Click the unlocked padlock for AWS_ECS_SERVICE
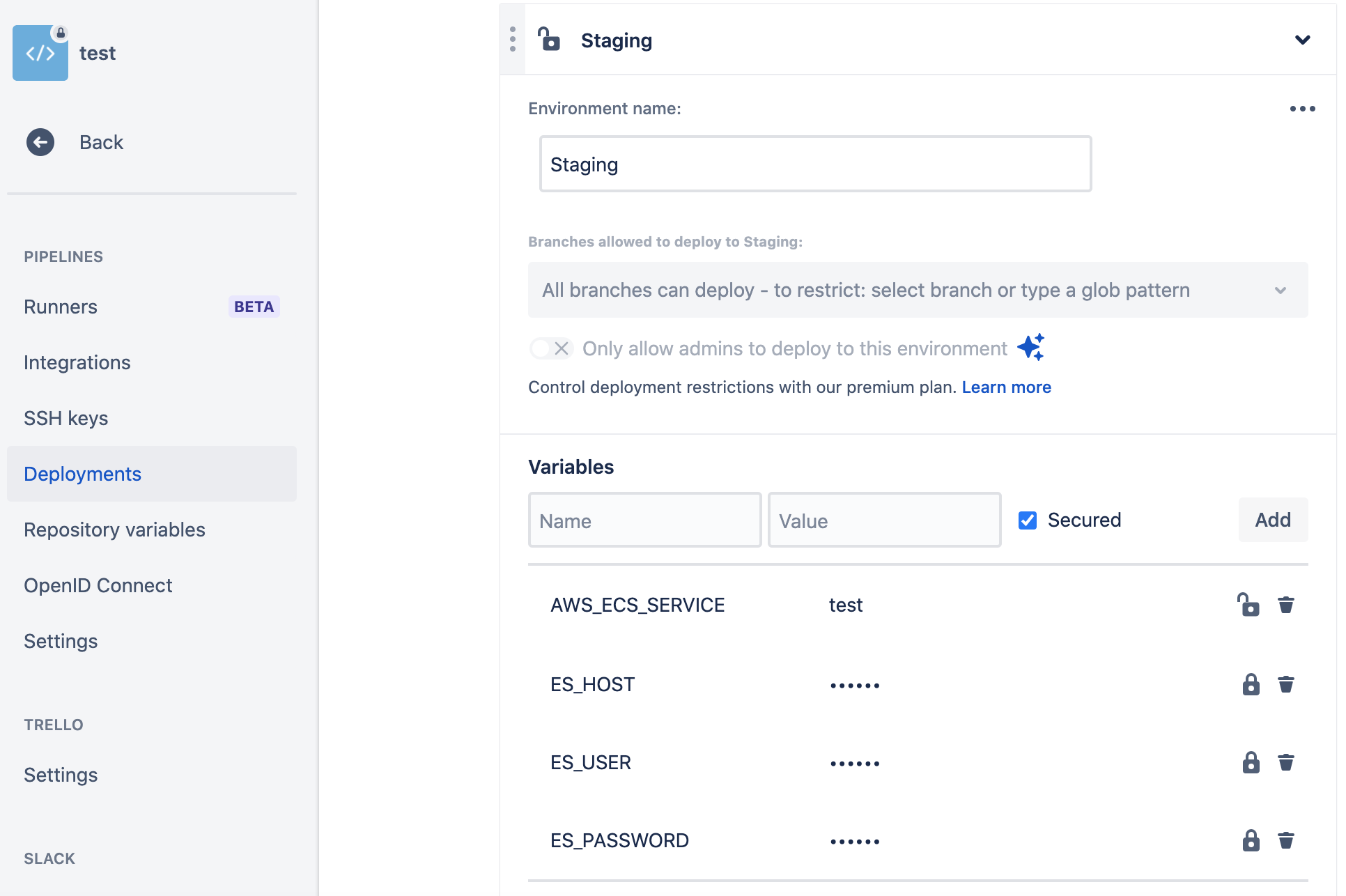The height and width of the screenshot is (896, 1346). [x=1248, y=605]
